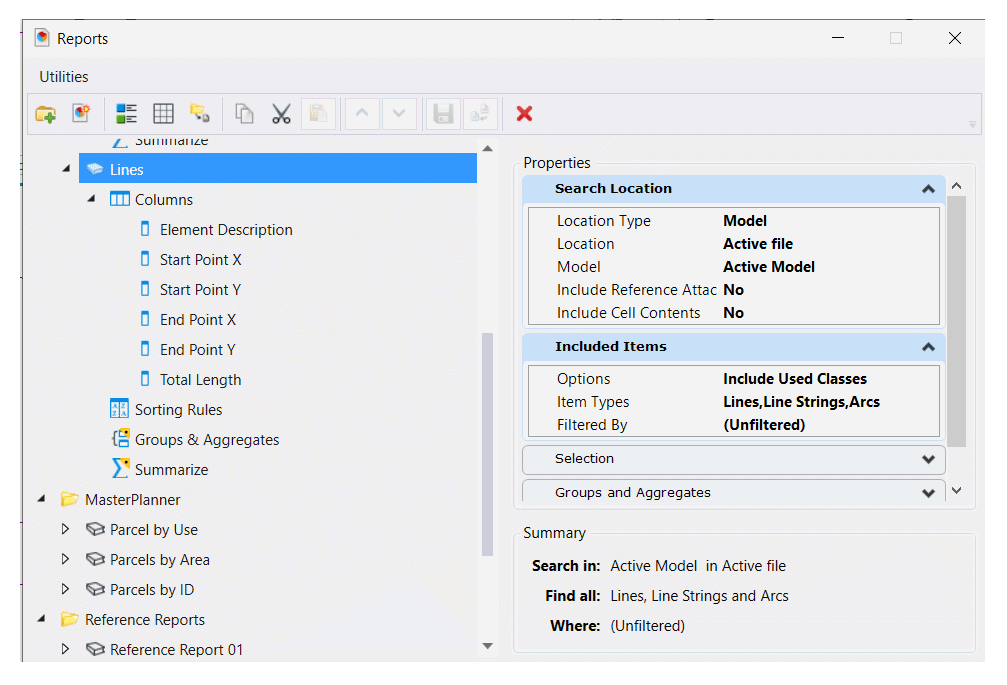Collapse the Included Items section

click(928, 347)
